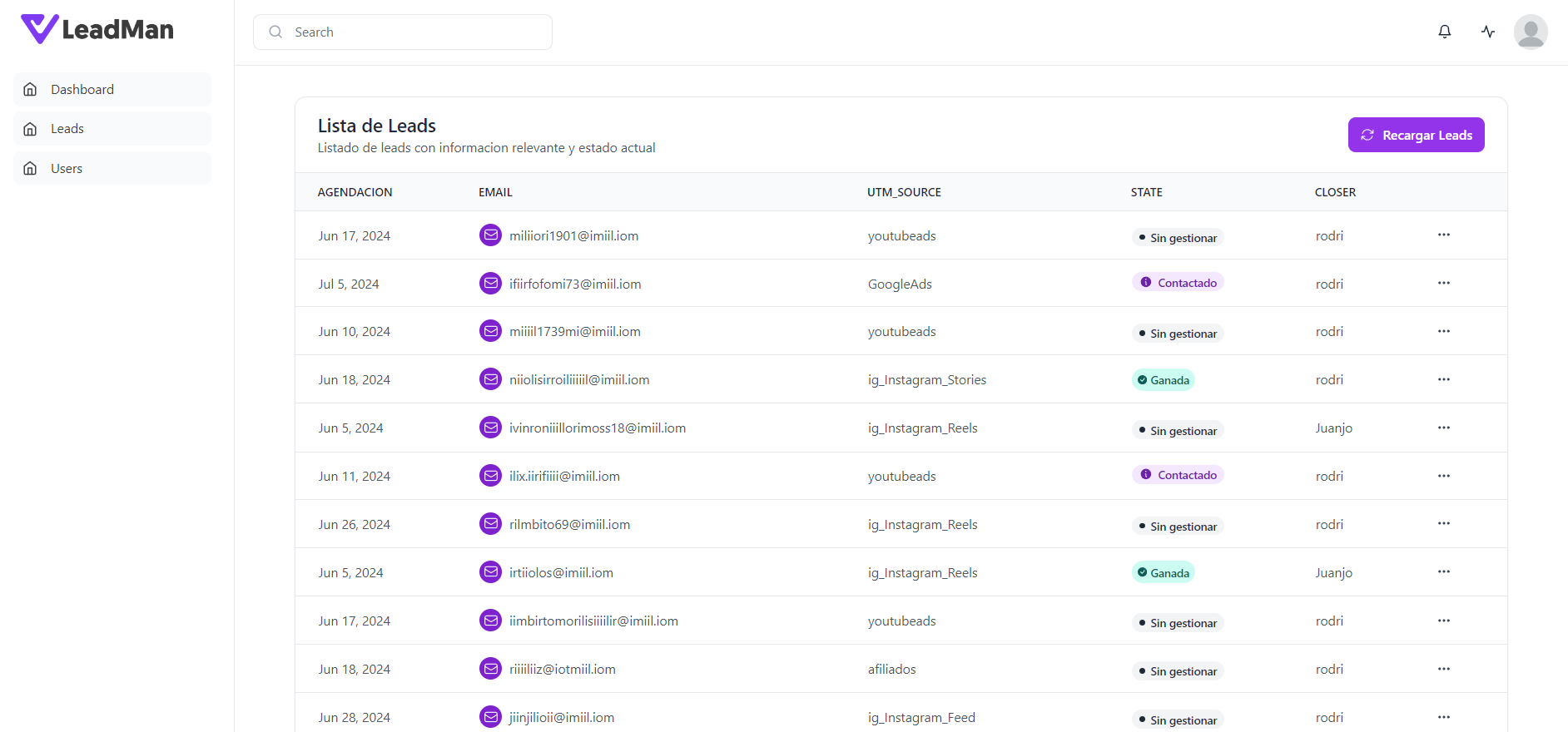Open row actions for irtiiolos@imiil.iom
The height and width of the screenshot is (732, 1568).
pyautogui.click(x=1444, y=571)
